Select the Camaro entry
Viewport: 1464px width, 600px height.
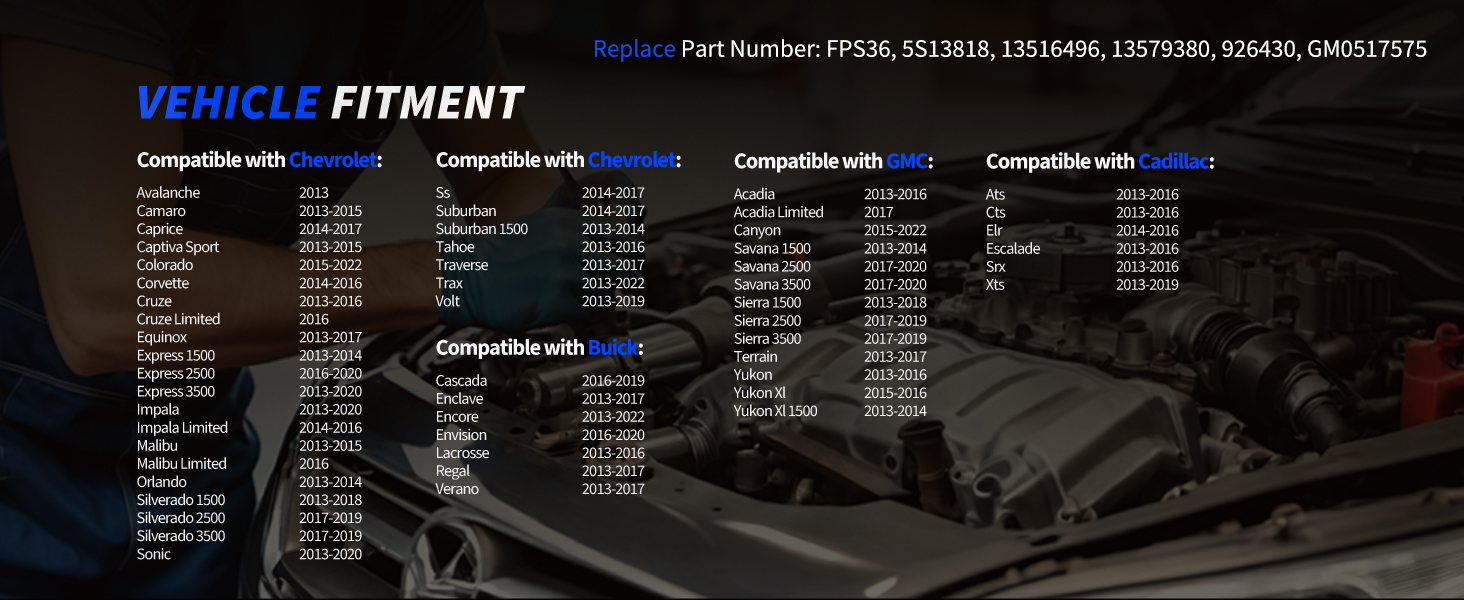(161, 211)
